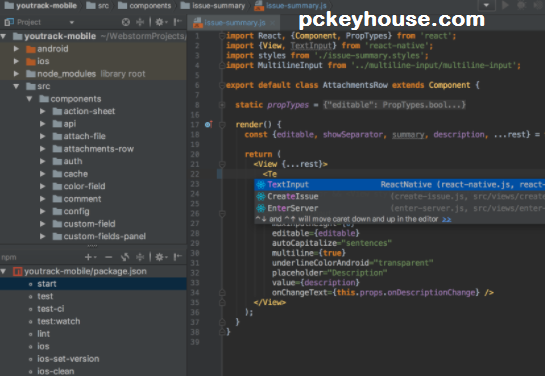545x376 pixels.
Task: Click the Debug bug icon in top toolbar
Action: coord(521,5)
